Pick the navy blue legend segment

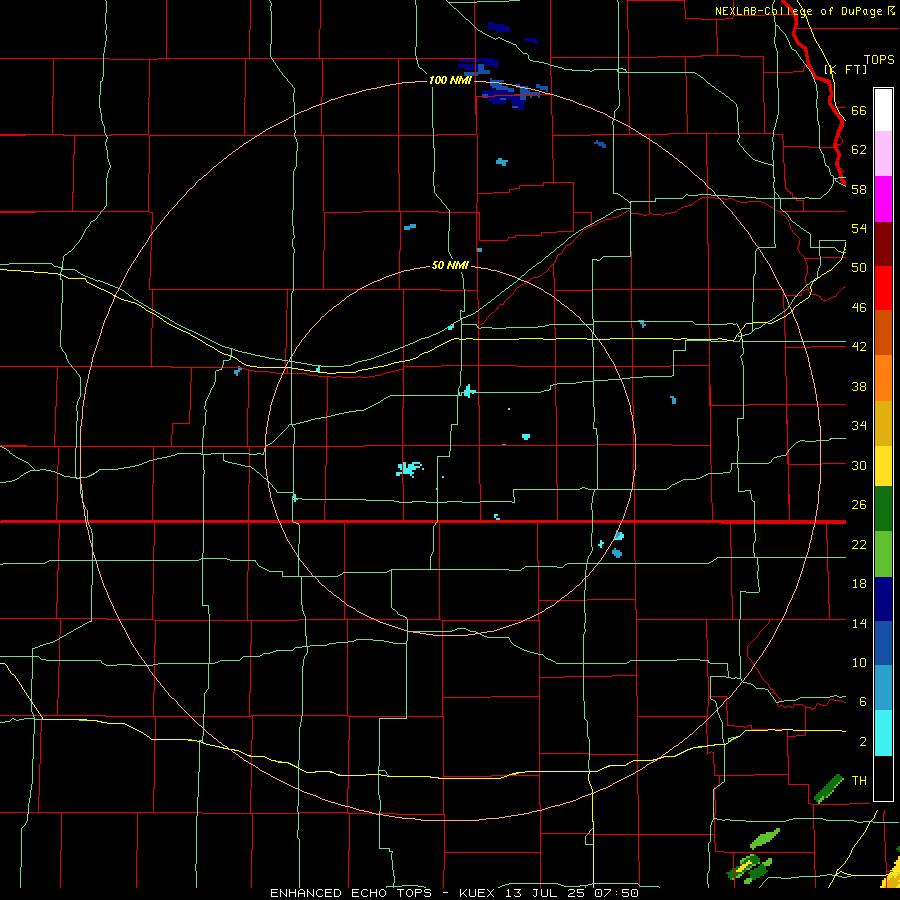coord(883,599)
